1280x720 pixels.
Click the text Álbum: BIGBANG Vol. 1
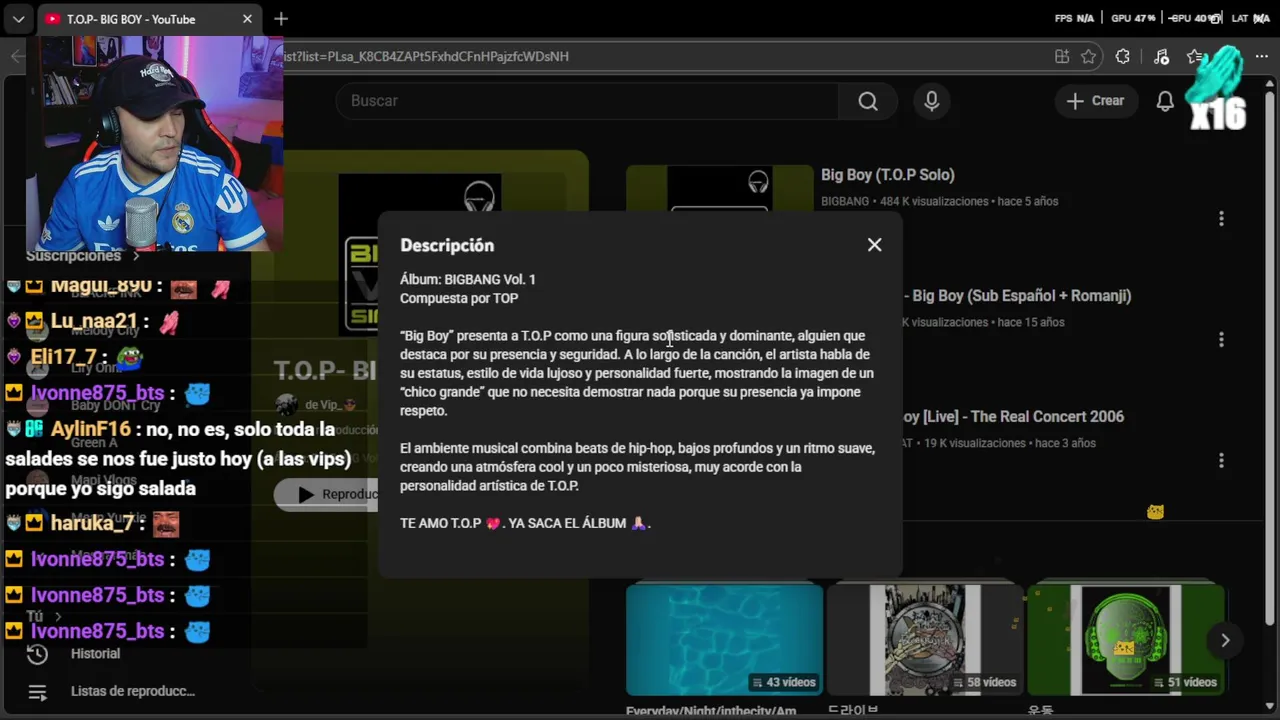(x=468, y=280)
